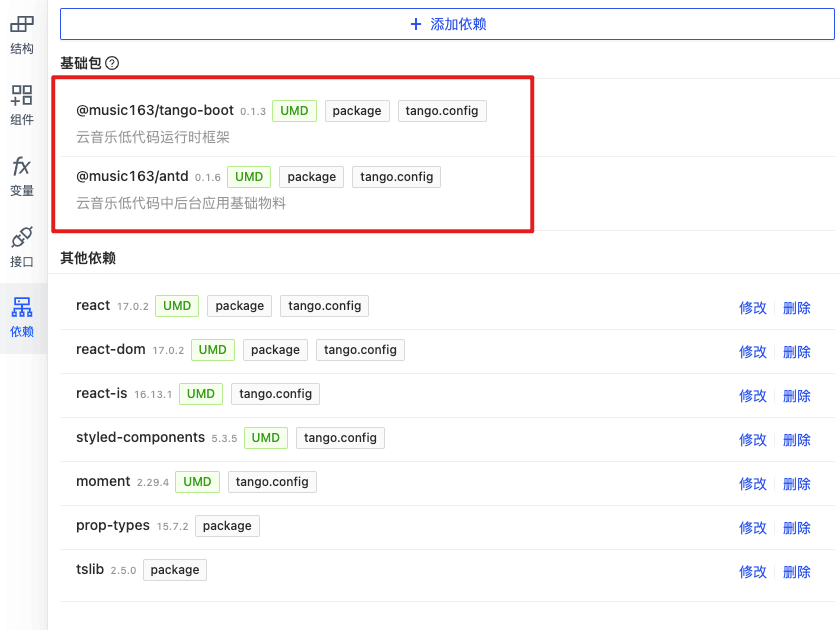Click the UMD tag of @music163/tango-boot
This screenshot has height=630, width=840.
294,111
